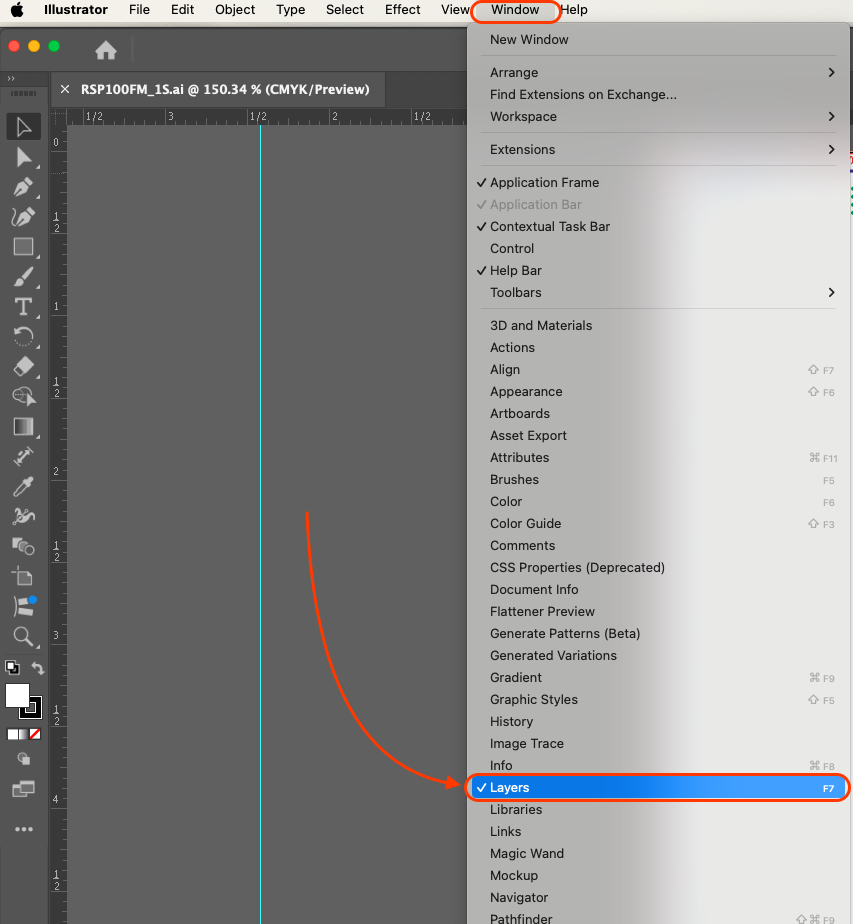Set fill to None red-slash swatch
Viewport: 853px width, 924px height.
pos(35,734)
